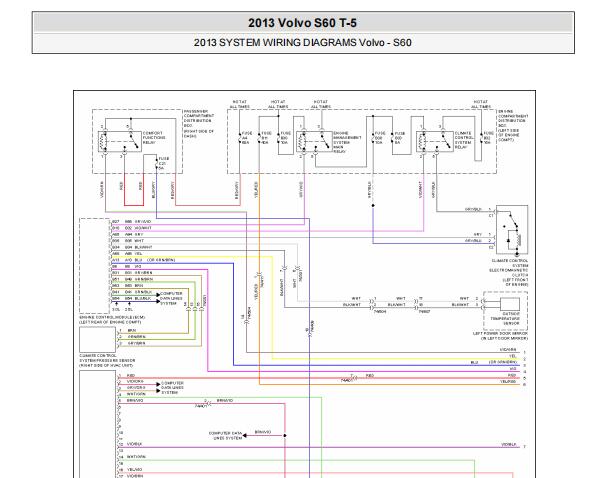Image resolution: width=604 pixels, height=478 pixels.
Task: Click the leftmost "HOT AT ALL TIMES" label
Action: coord(240,104)
